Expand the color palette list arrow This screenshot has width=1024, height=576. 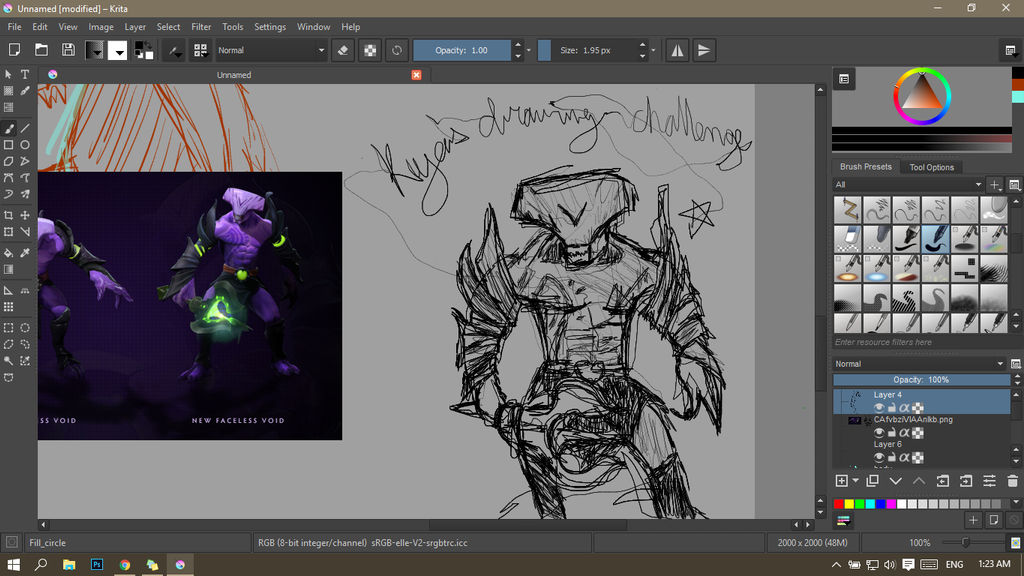pyautogui.click(x=1016, y=503)
